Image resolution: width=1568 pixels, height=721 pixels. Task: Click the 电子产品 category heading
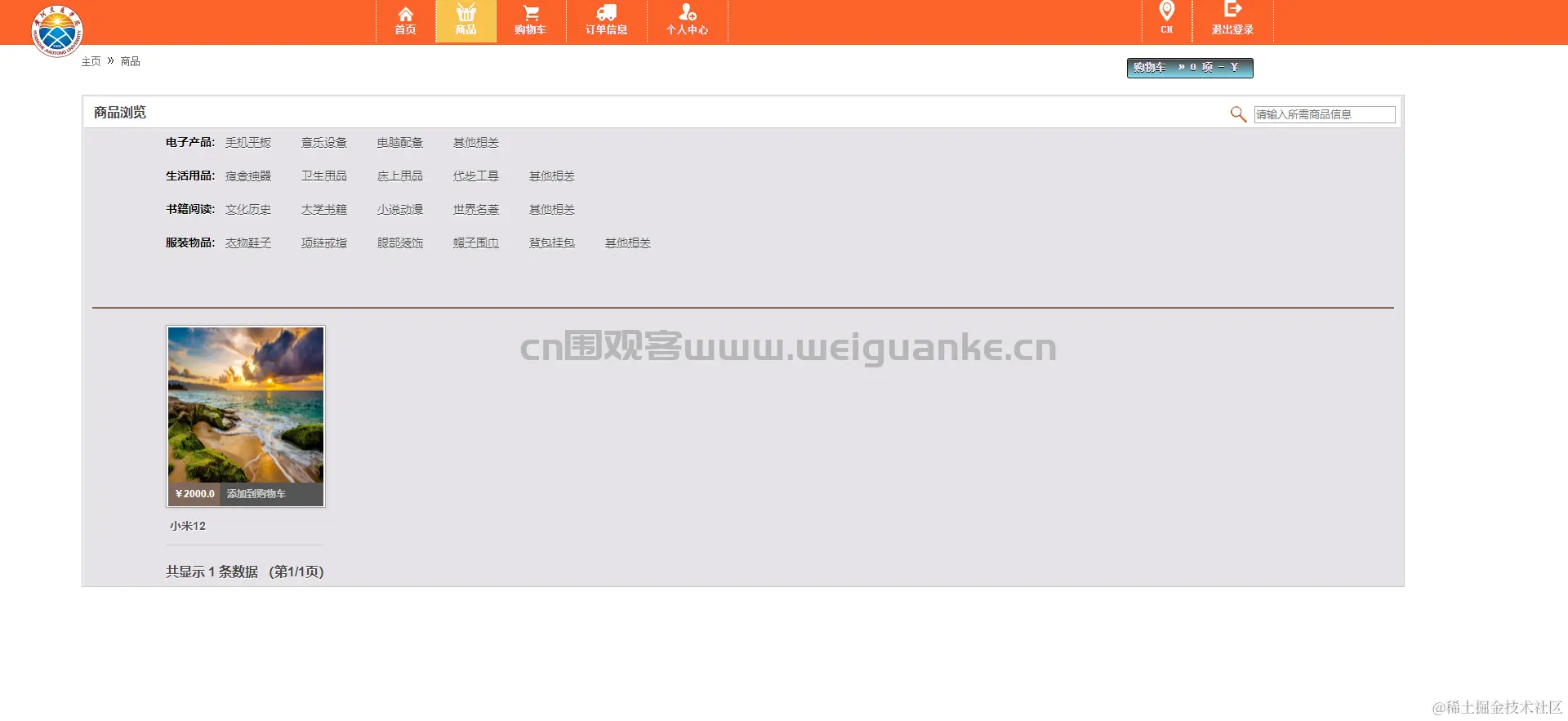(x=190, y=142)
